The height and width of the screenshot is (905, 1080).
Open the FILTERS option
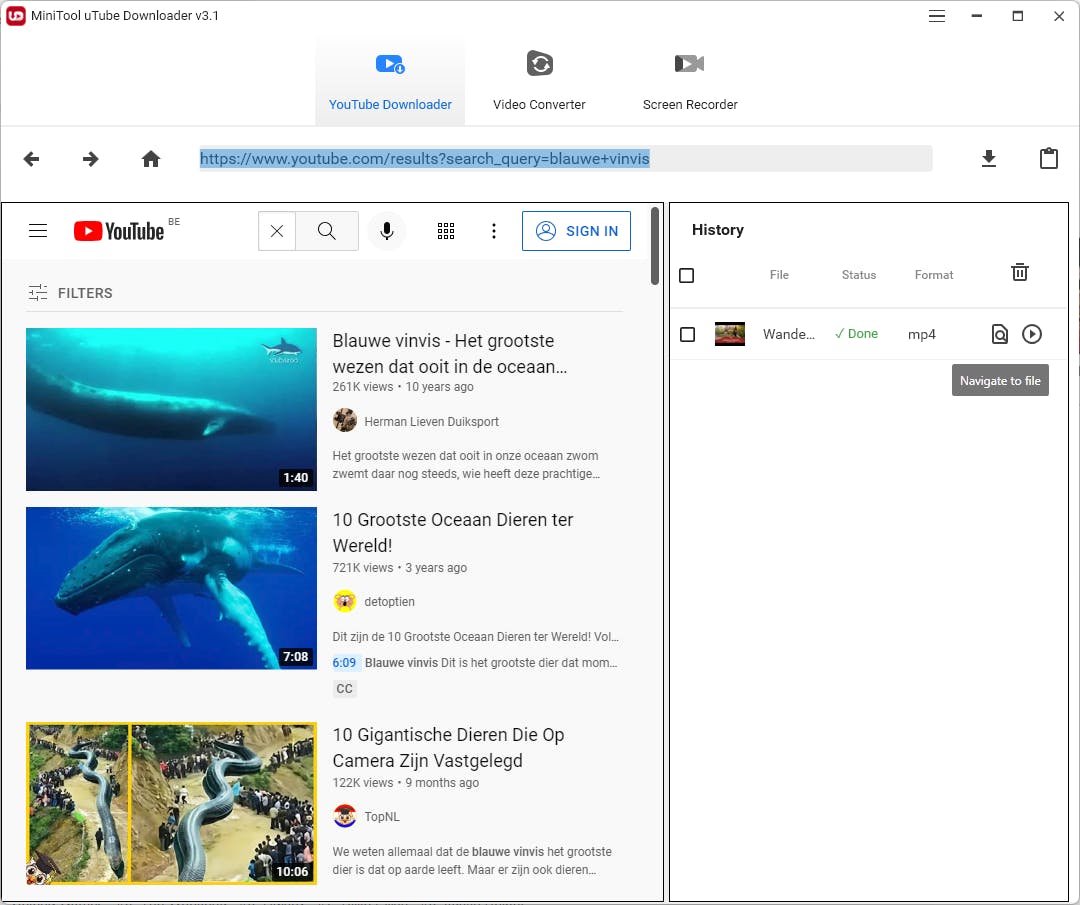[70, 293]
